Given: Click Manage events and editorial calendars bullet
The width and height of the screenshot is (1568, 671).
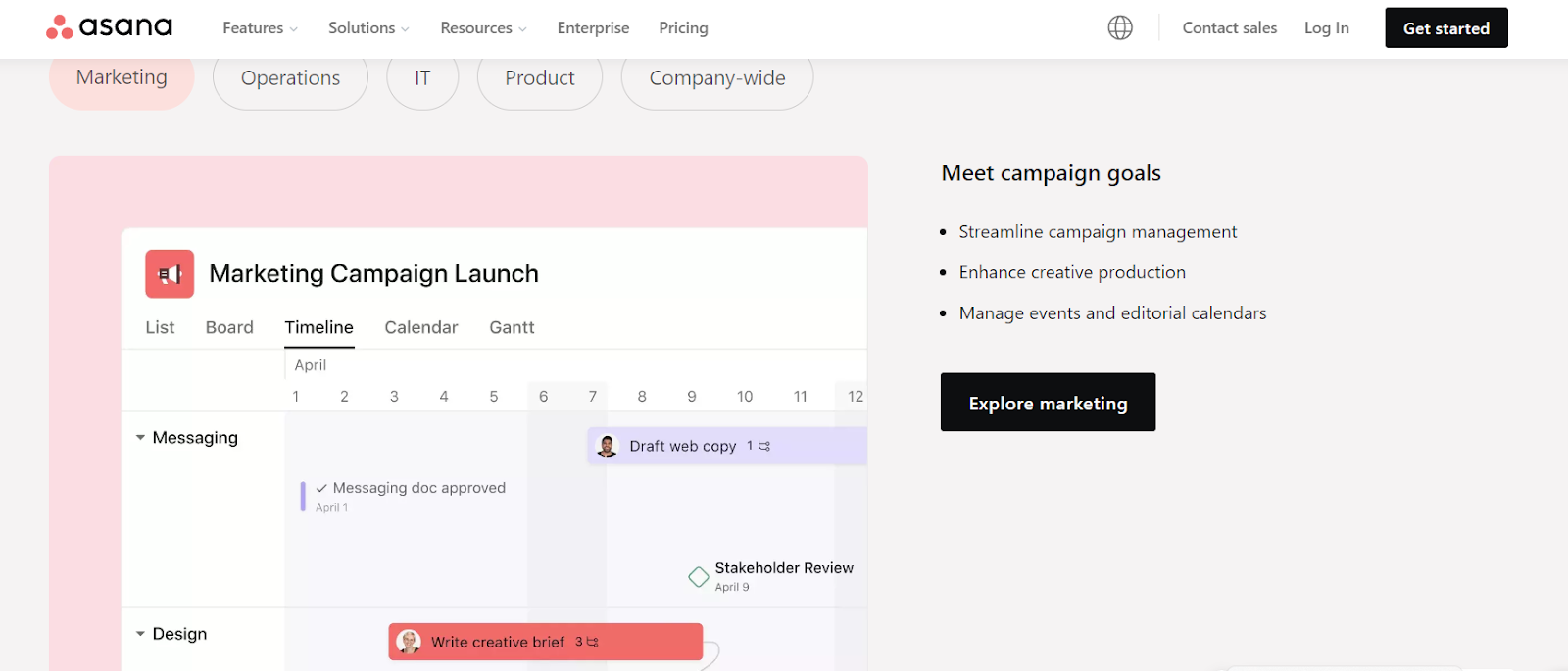Looking at the screenshot, I should 1112,313.
